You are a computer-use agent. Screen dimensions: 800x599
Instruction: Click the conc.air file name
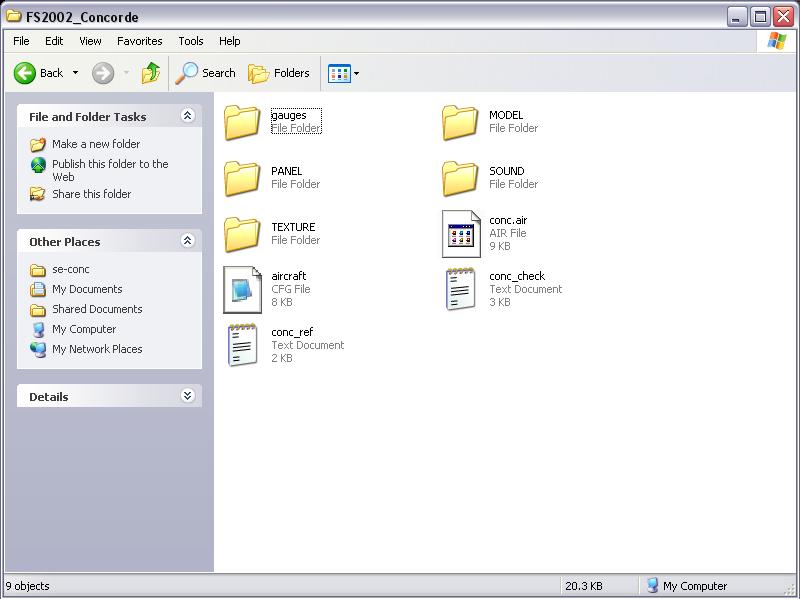508,220
